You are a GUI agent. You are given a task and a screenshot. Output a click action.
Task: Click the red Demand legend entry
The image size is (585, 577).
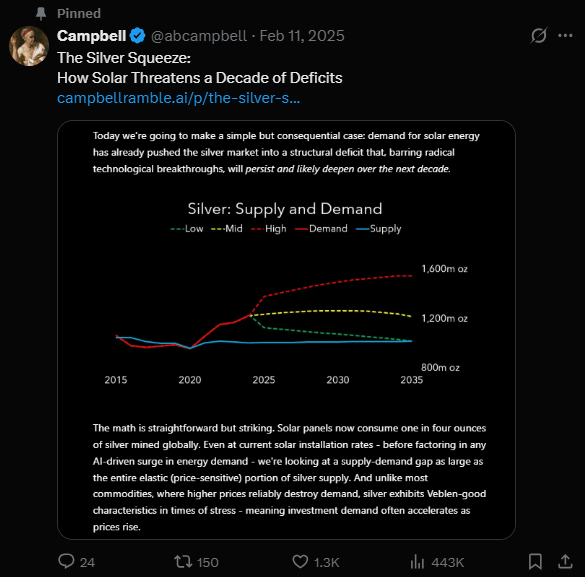(x=321, y=229)
